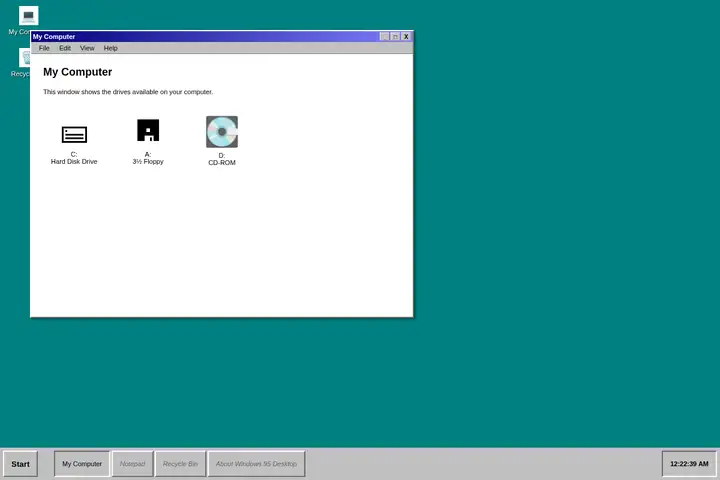
Task: Open About Windows 95 Desktop taskbar button
Action: [257, 464]
